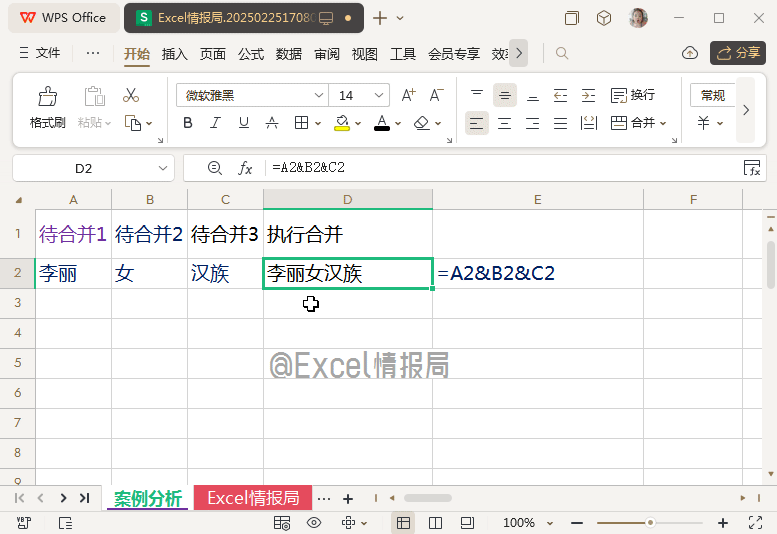Add a new sheet with plus icon

(348, 498)
